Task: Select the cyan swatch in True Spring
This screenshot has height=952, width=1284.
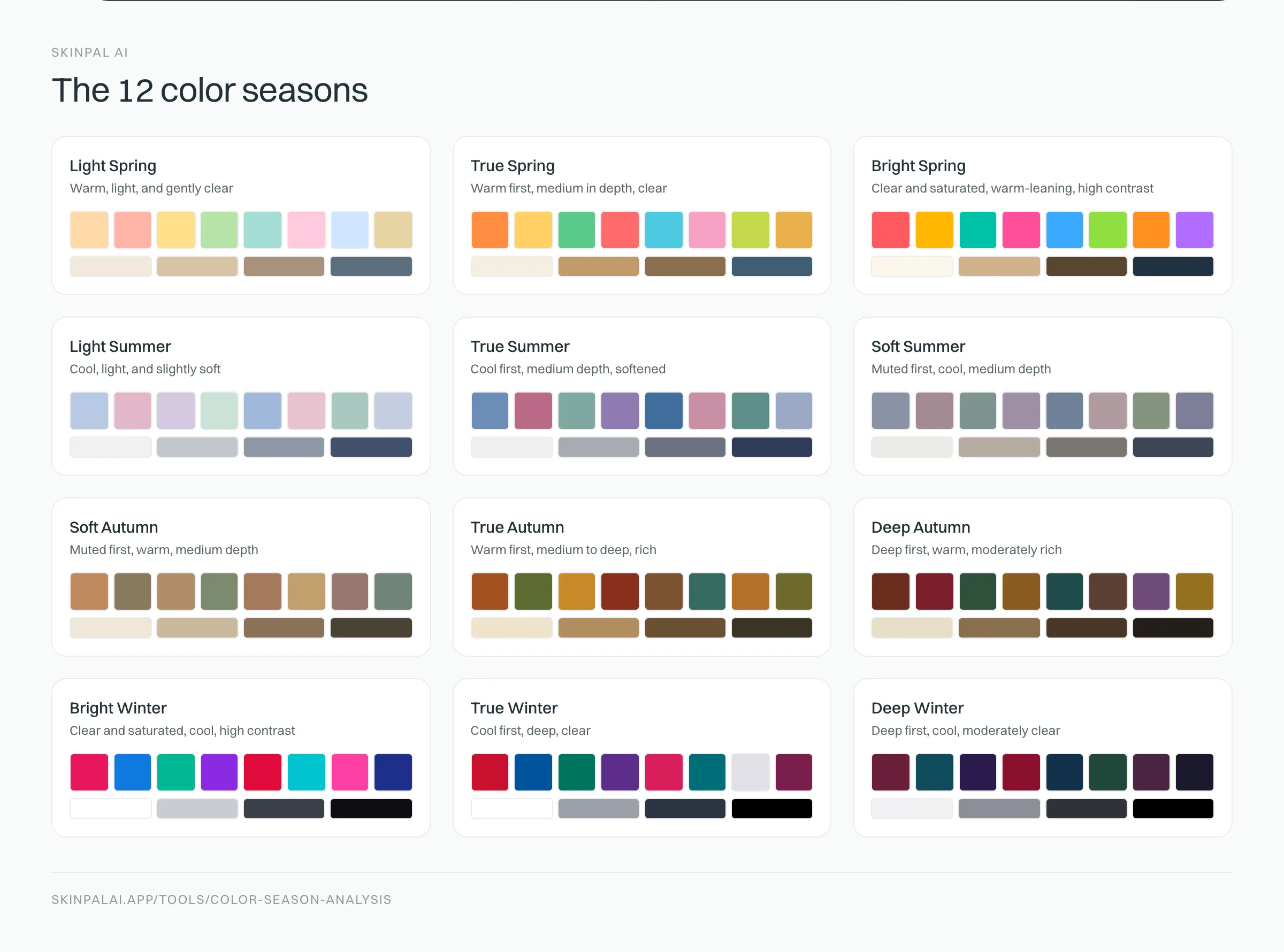Action: (663, 229)
